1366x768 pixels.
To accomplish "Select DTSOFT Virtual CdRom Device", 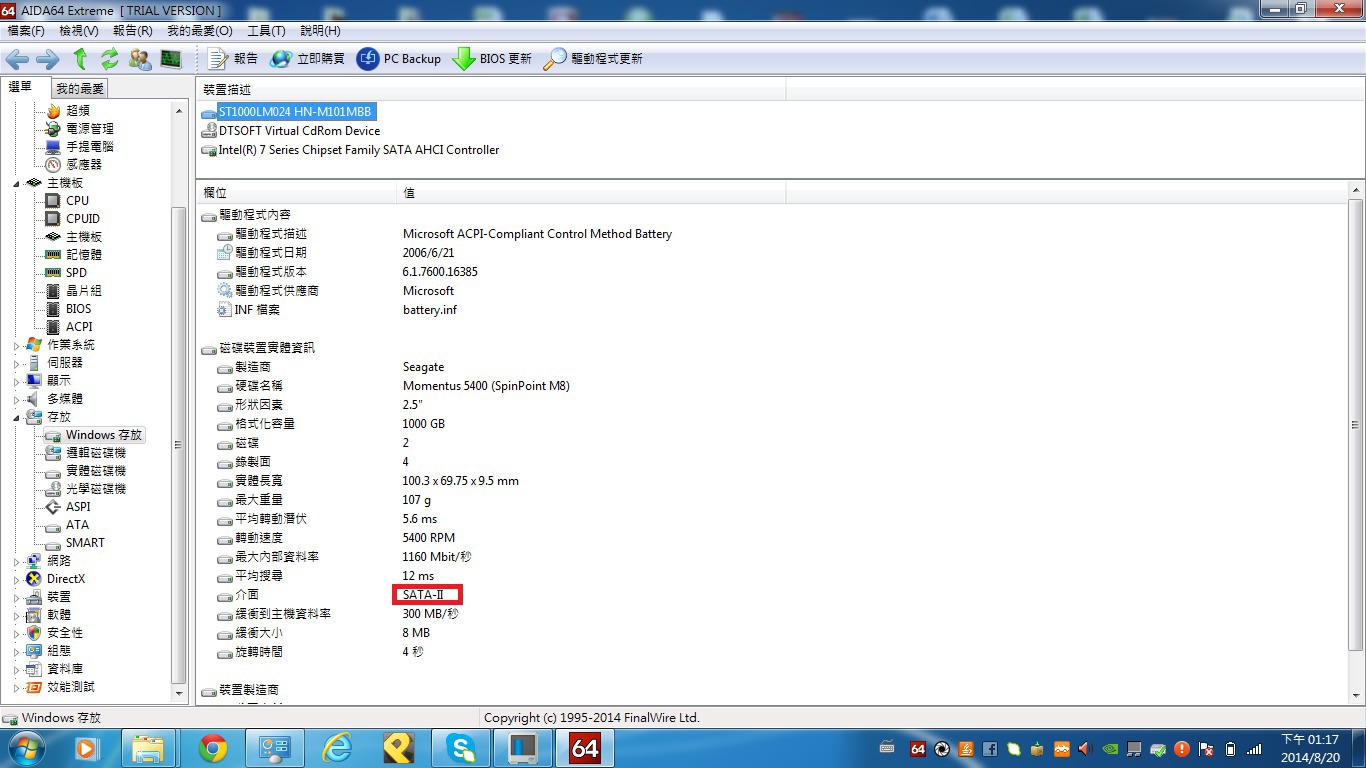I will tap(299, 131).
